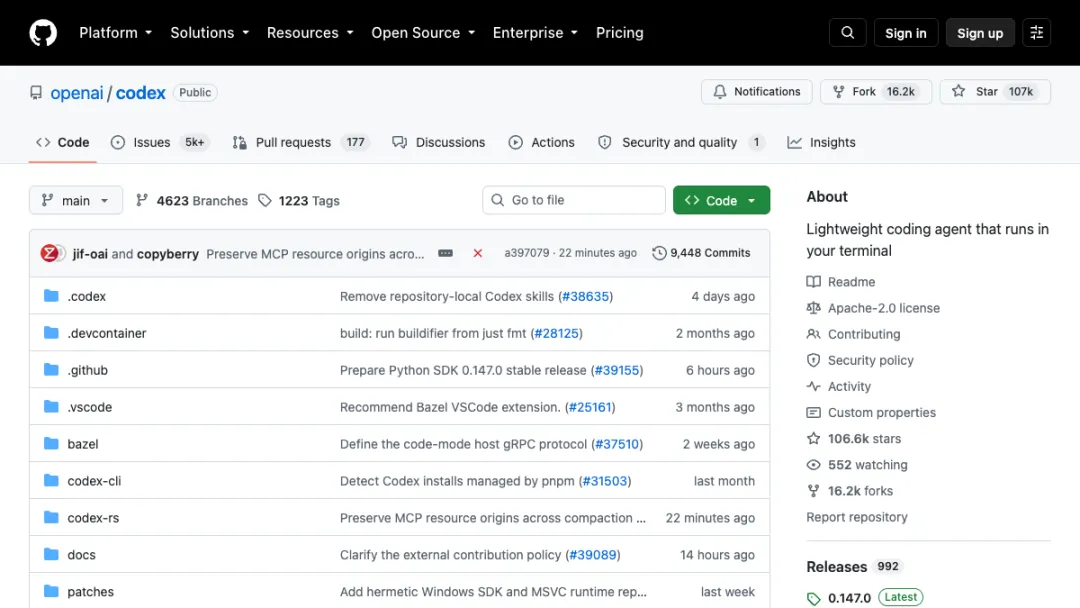Expand the Solutions menu
The image size is (1080, 608).
pyautogui.click(x=210, y=32)
